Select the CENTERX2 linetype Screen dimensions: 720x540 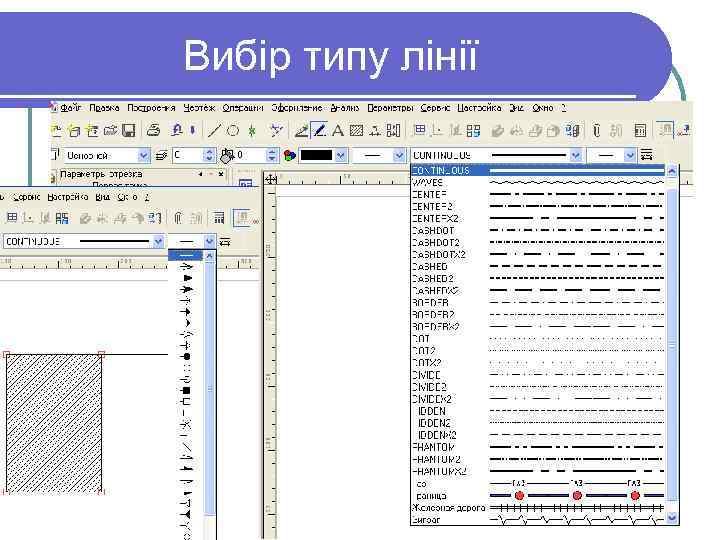pyautogui.click(x=538, y=219)
